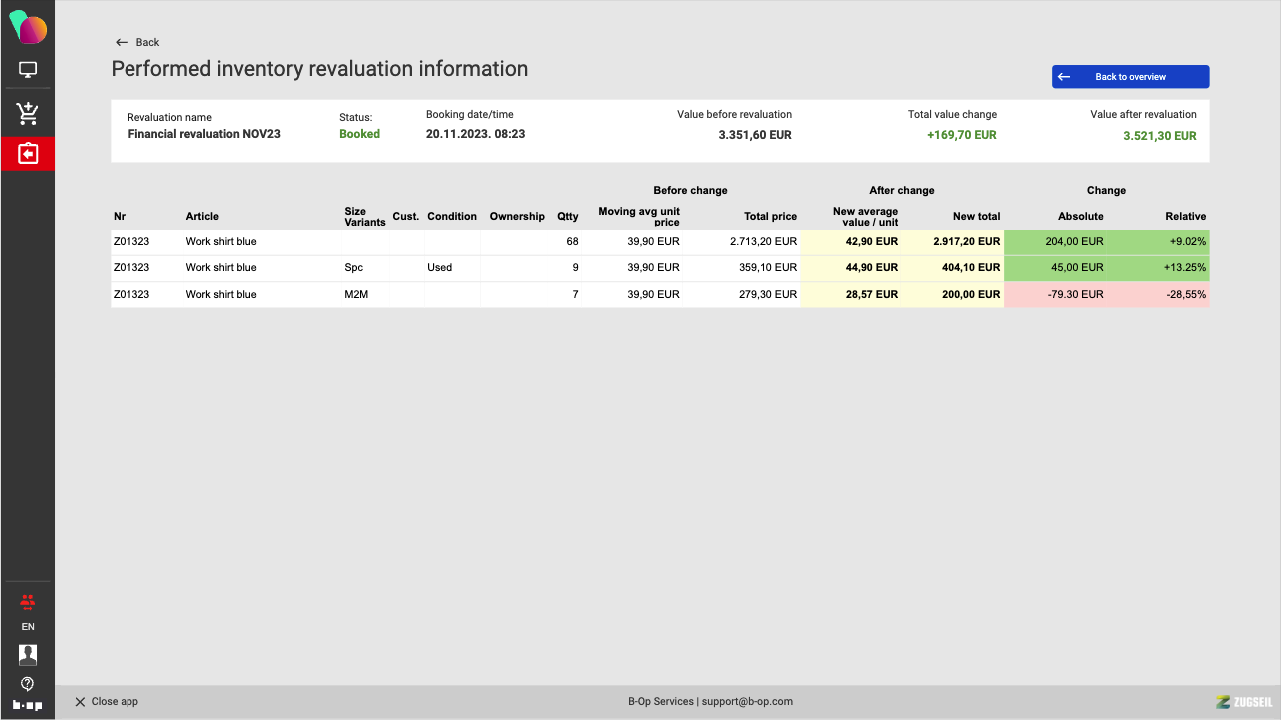1281x720 pixels.
Task: Go back using top-left Back link
Action: tap(138, 42)
